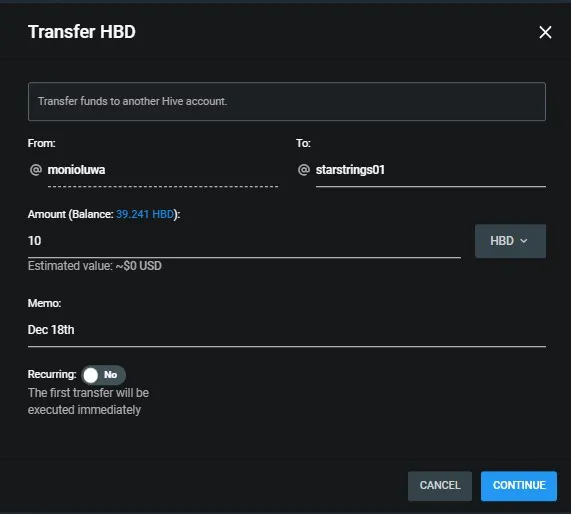Click the From: label
This screenshot has width=571, height=514.
(42, 143)
